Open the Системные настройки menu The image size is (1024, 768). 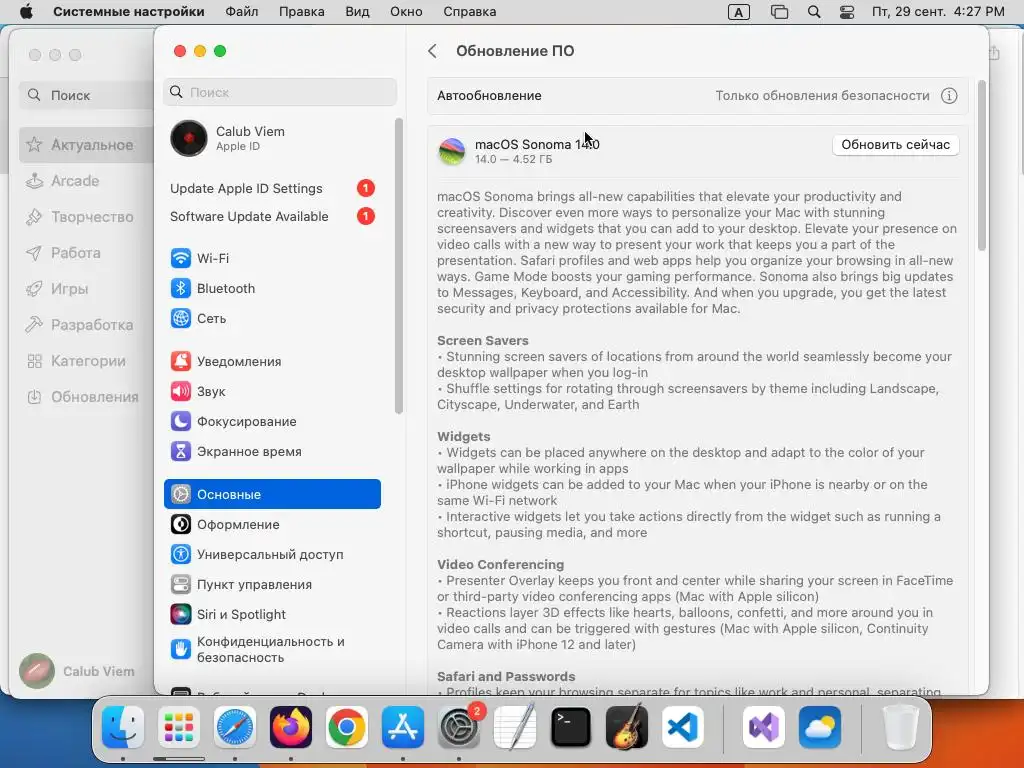point(129,12)
